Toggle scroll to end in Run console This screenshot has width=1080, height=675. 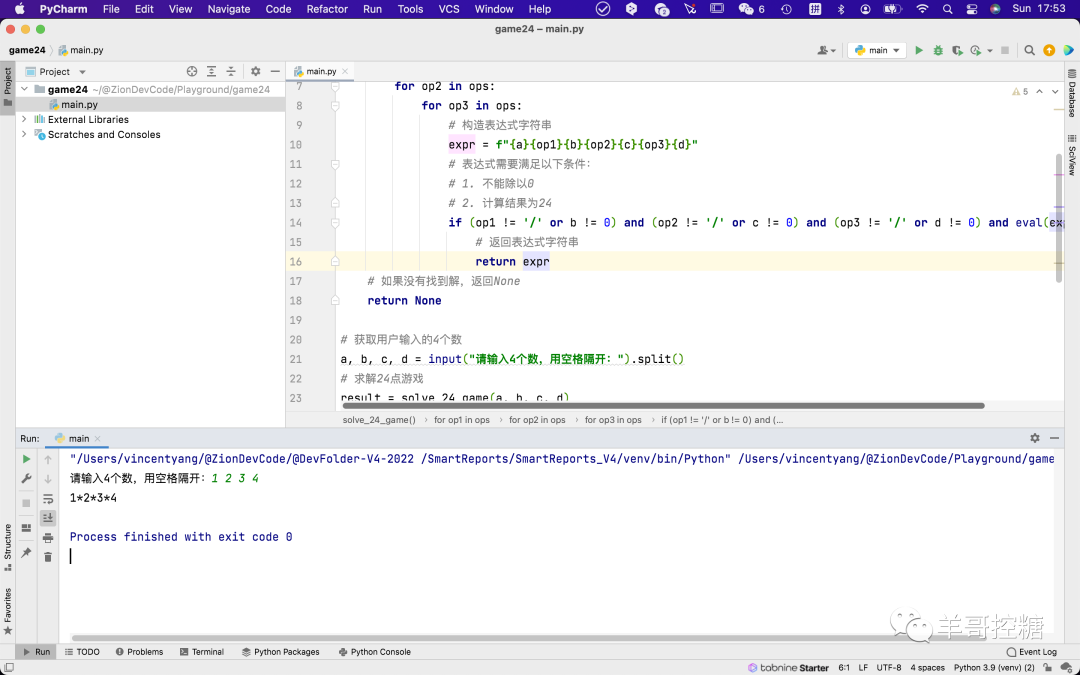coord(48,518)
